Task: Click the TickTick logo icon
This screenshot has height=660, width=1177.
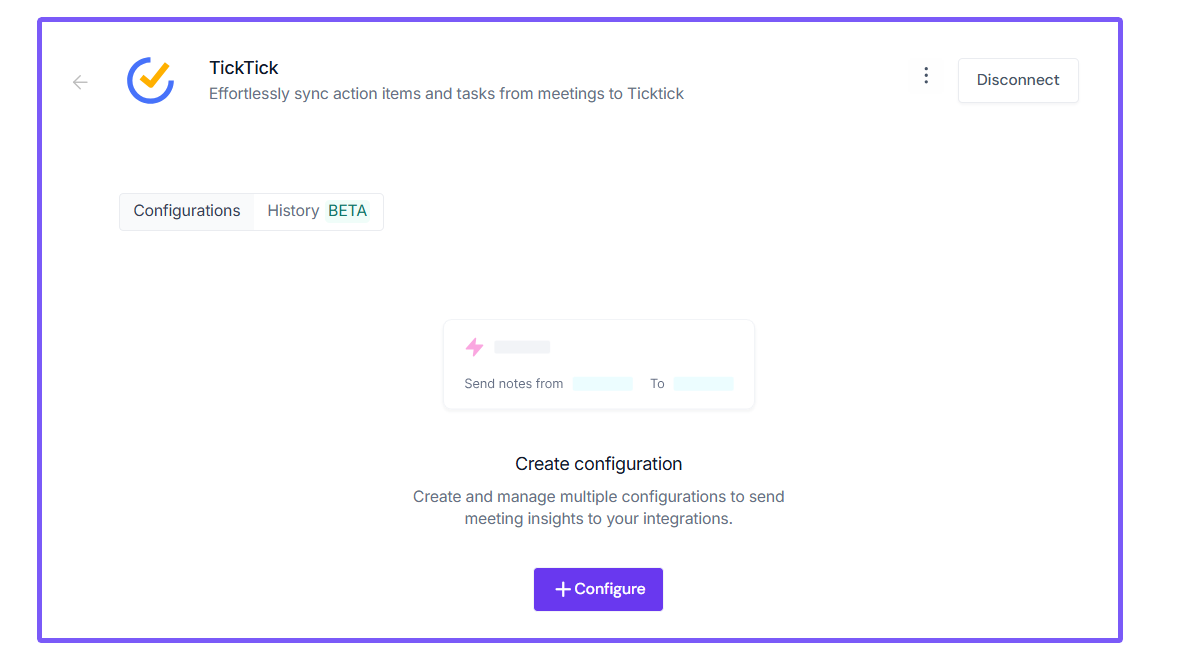Action: (150, 80)
